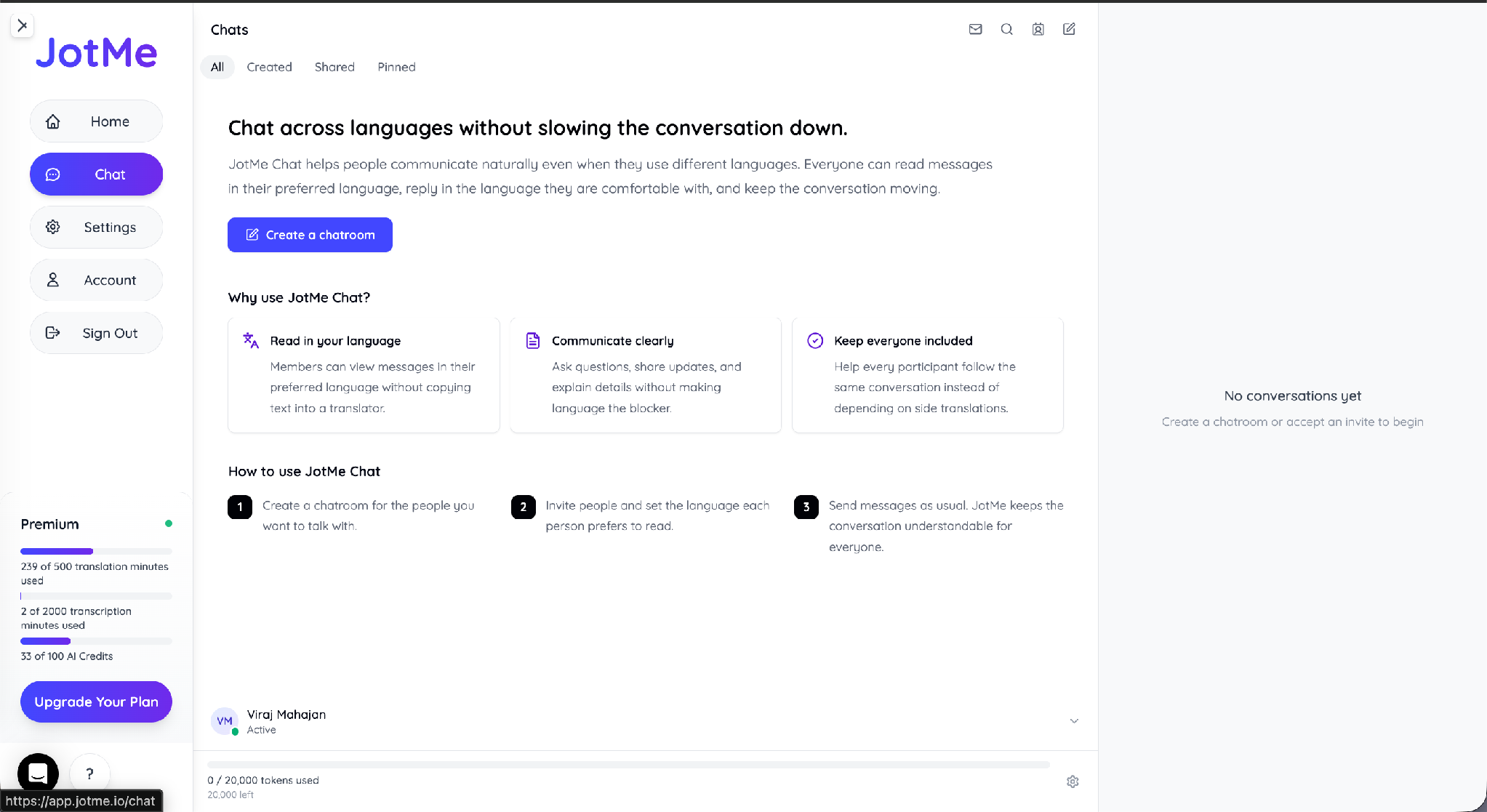Switch to the Created tab
The image size is (1487, 812).
[269, 67]
